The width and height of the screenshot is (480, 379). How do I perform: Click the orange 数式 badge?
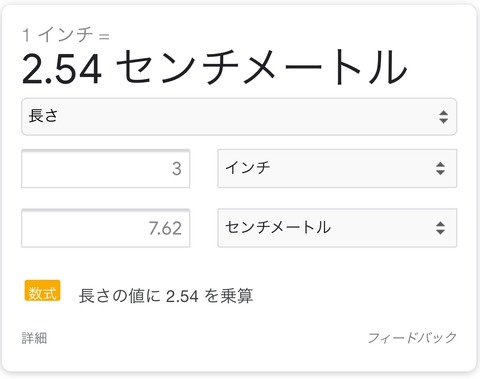[42, 291]
